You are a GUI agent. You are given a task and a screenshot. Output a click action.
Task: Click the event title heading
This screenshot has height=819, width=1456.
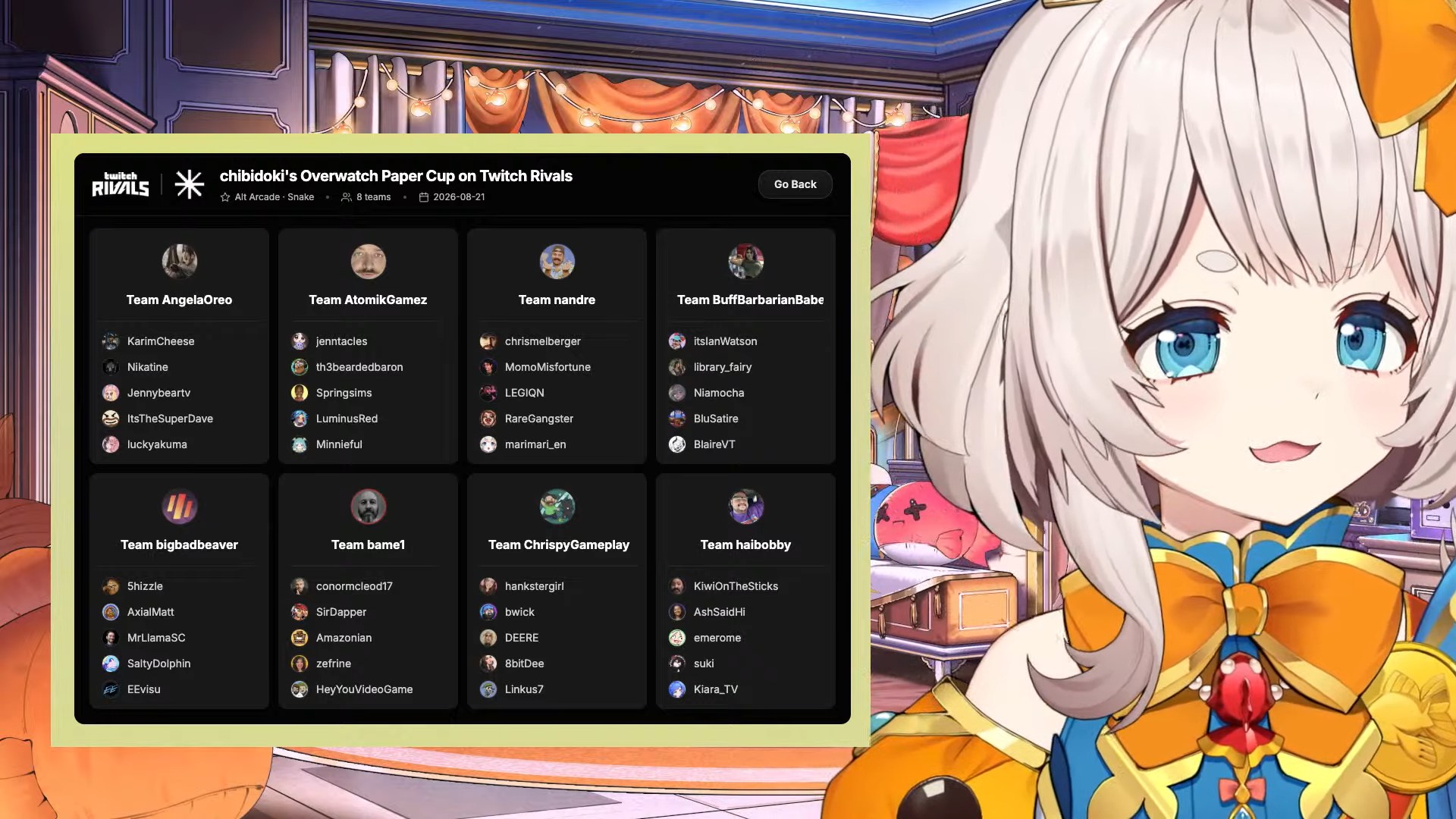[396, 176]
